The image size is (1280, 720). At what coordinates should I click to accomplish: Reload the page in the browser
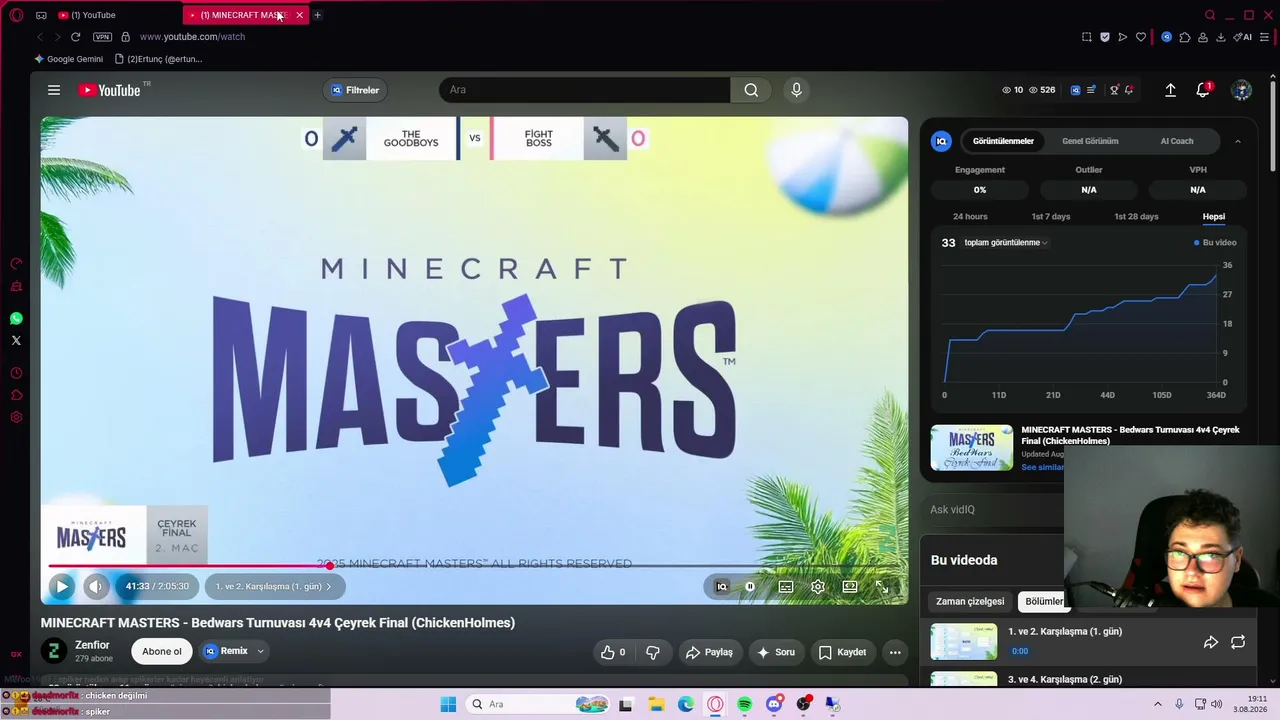point(75,37)
